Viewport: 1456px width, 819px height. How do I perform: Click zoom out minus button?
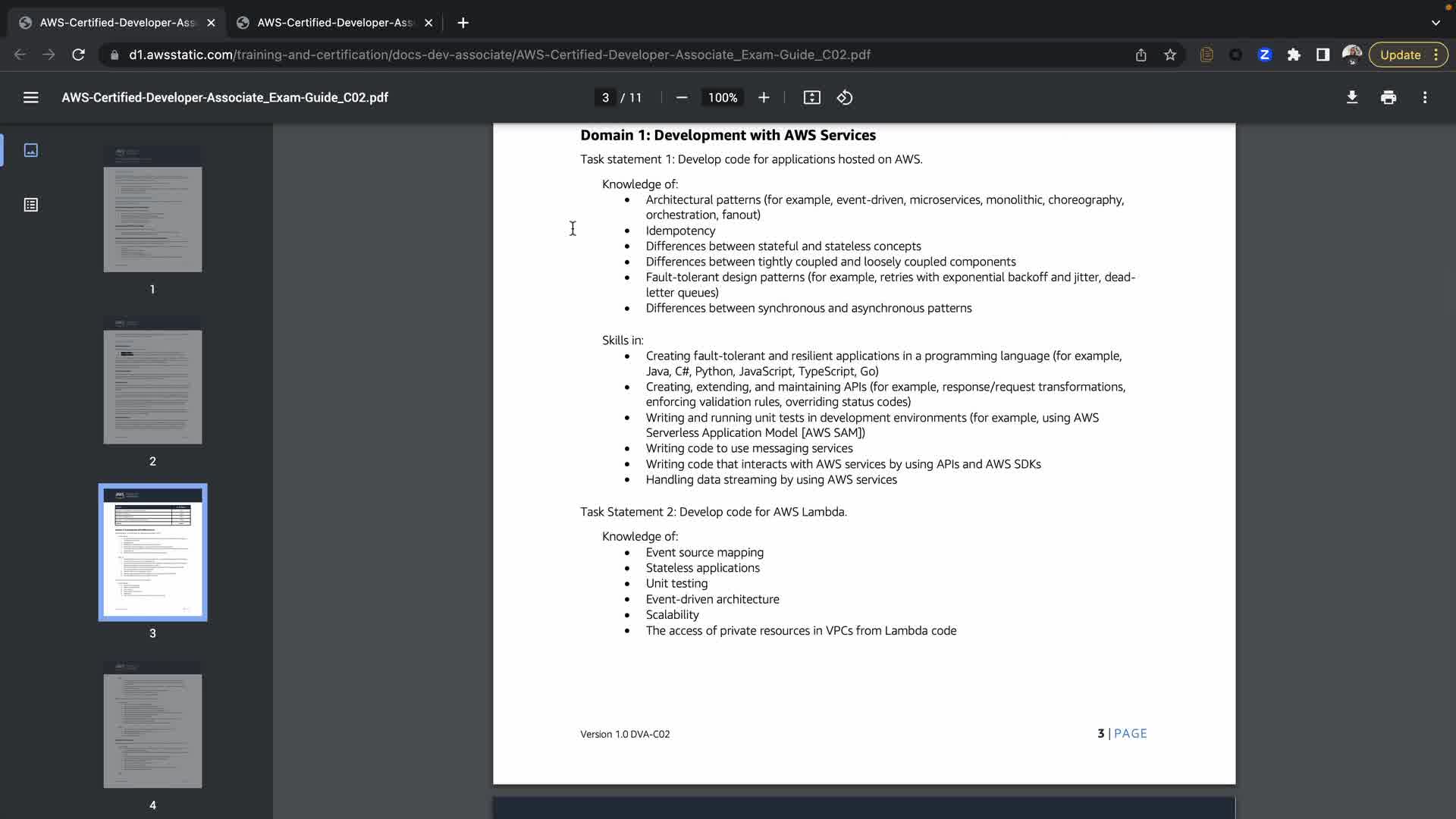coord(681,98)
